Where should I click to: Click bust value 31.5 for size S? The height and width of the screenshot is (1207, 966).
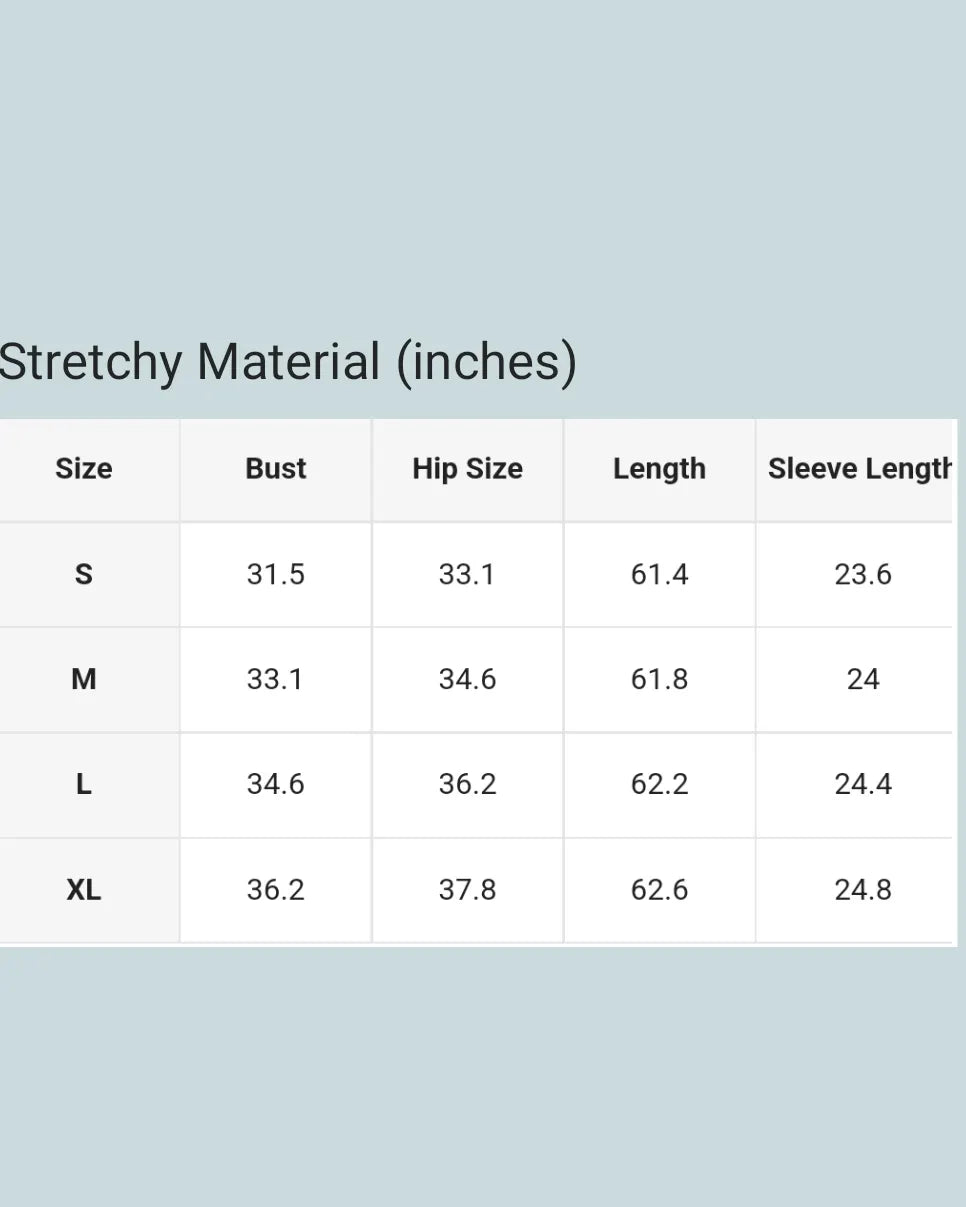276,575
